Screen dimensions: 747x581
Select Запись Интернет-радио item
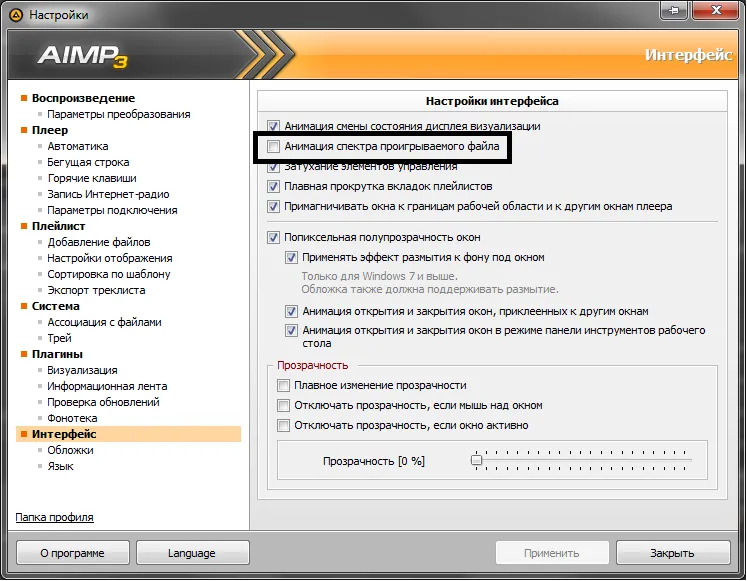click(108, 194)
